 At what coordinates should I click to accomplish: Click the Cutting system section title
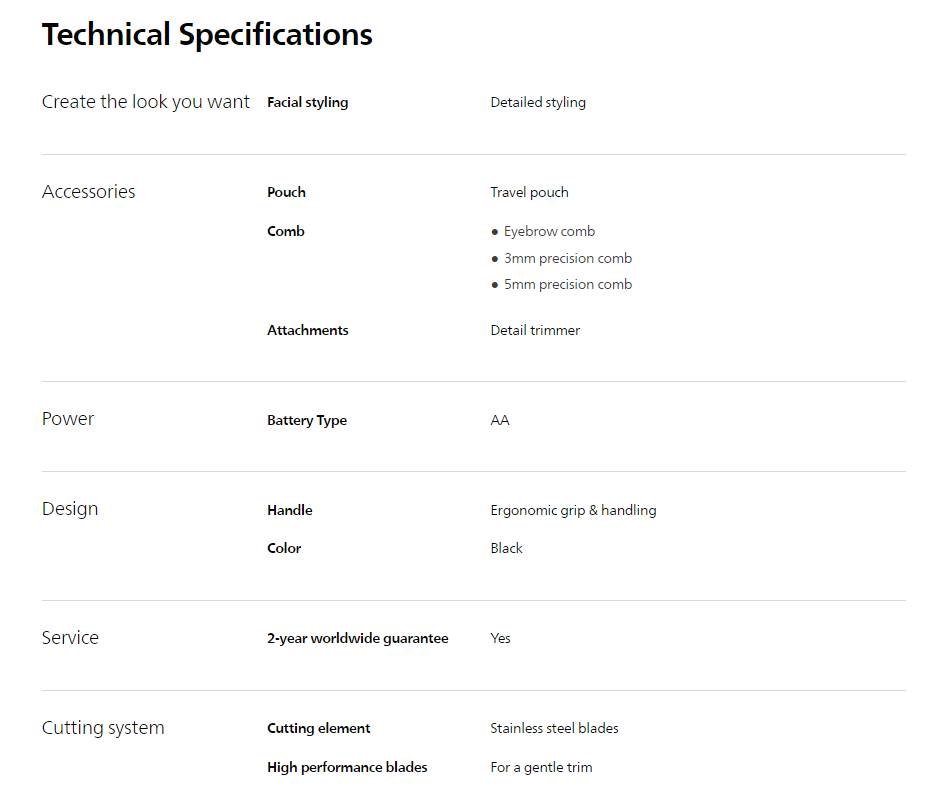click(x=103, y=728)
